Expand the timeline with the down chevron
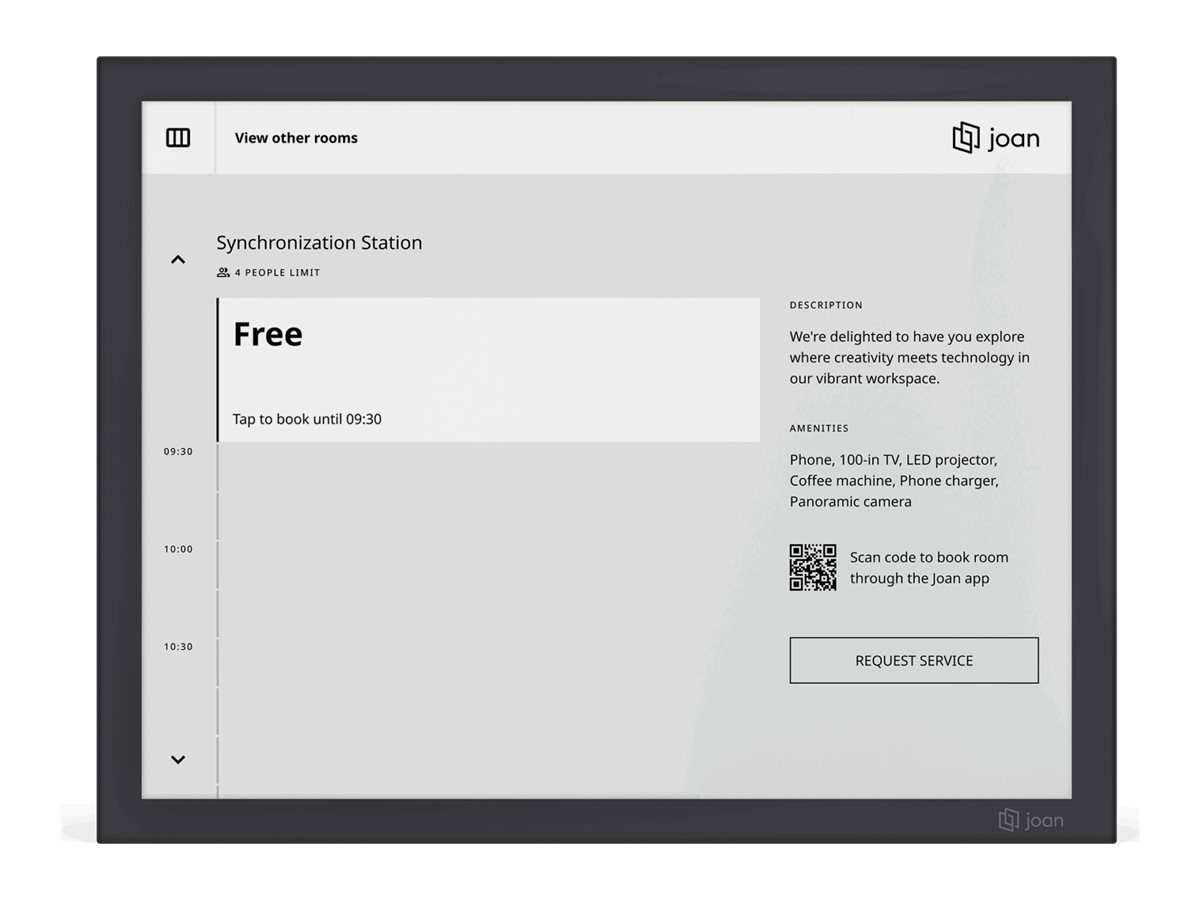 click(x=178, y=759)
